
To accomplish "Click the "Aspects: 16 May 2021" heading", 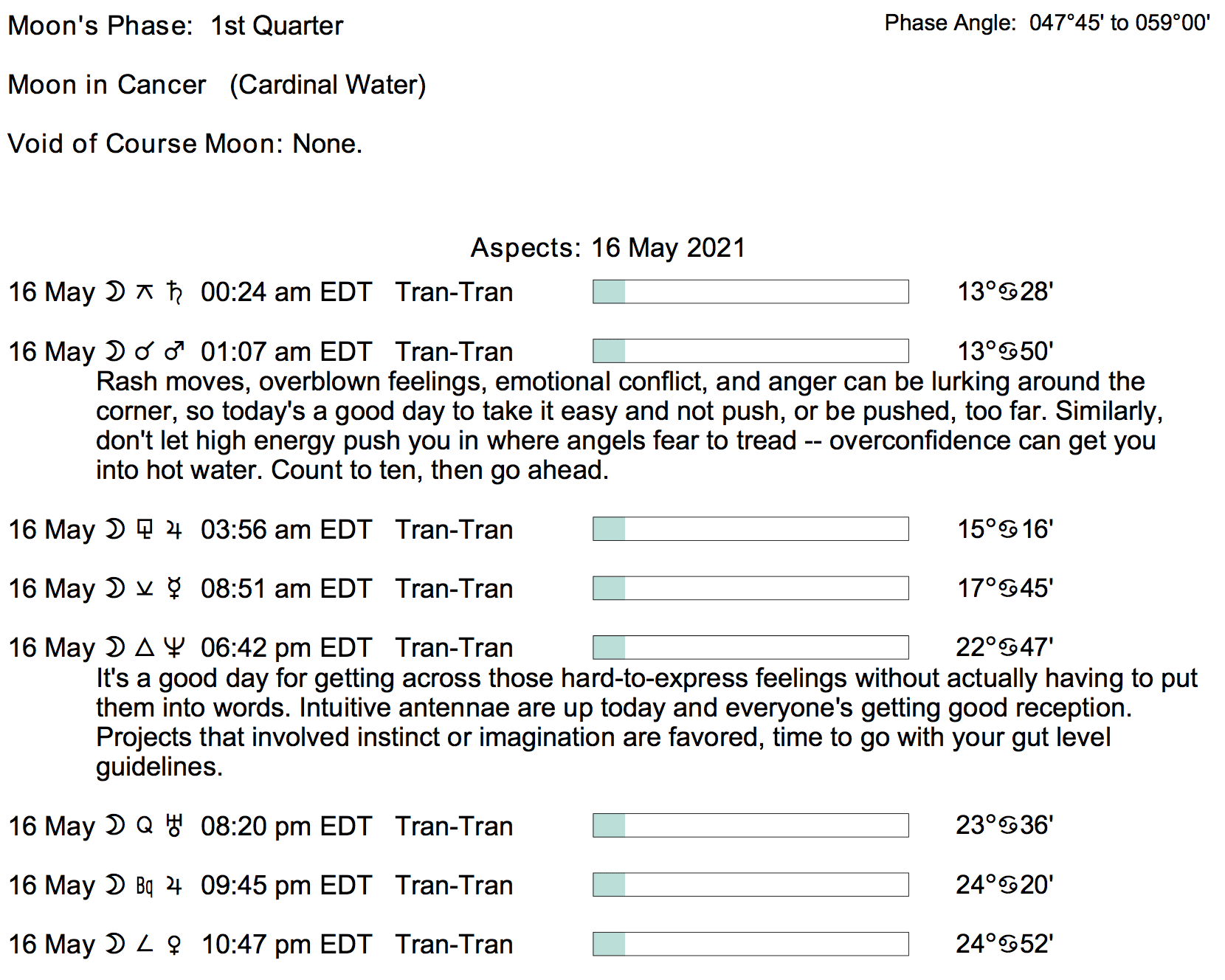I will click(608, 248).
